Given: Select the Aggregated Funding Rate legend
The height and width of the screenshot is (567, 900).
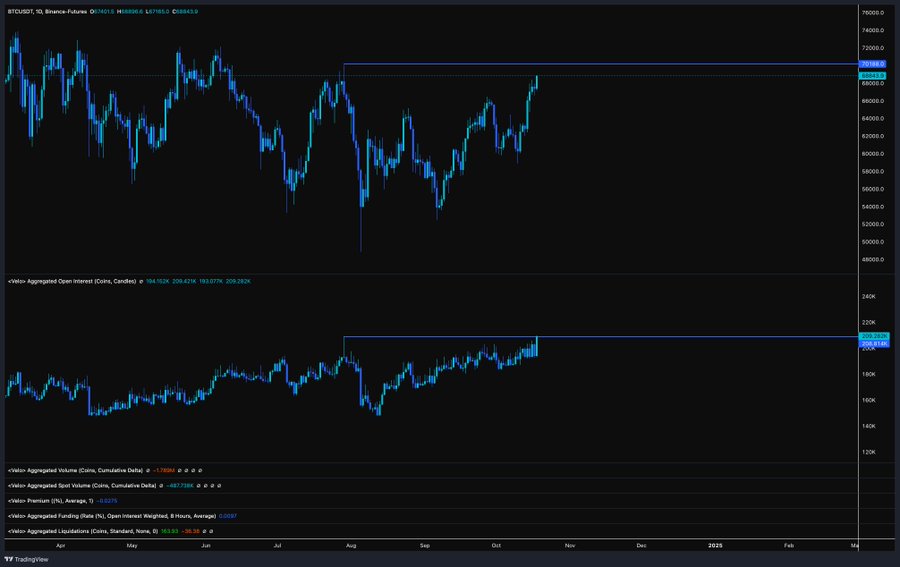Looking at the screenshot, I should coord(112,516).
